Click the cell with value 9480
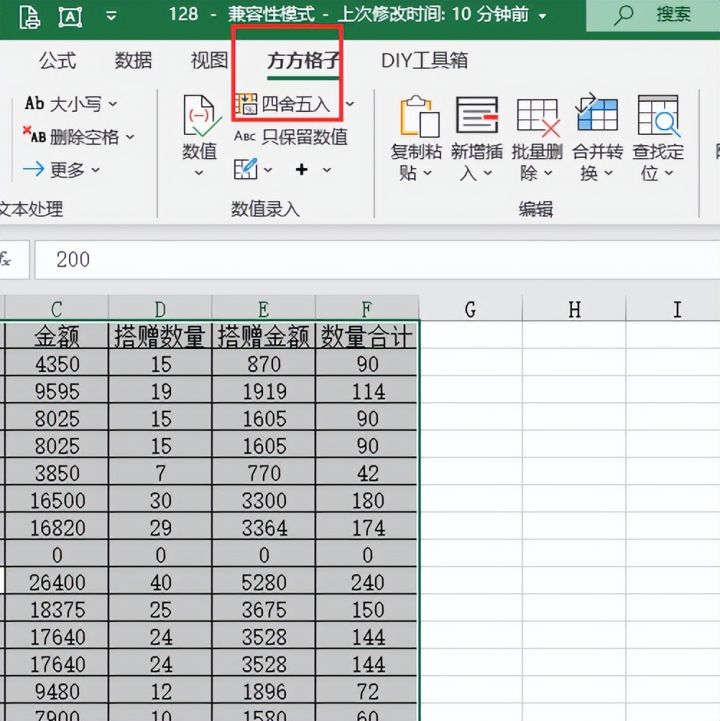 (57, 691)
